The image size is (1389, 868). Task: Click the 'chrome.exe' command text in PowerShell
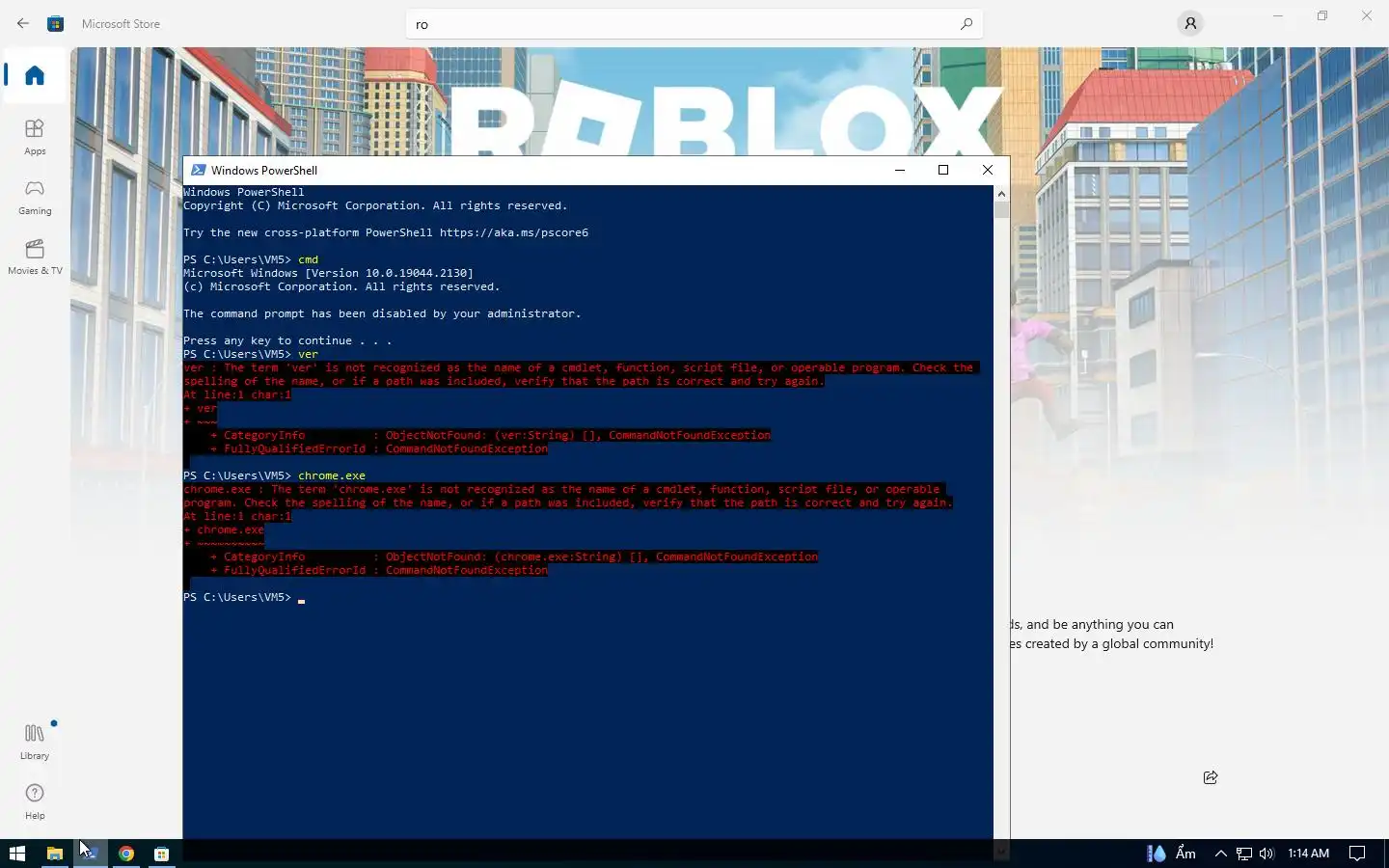[332, 475]
